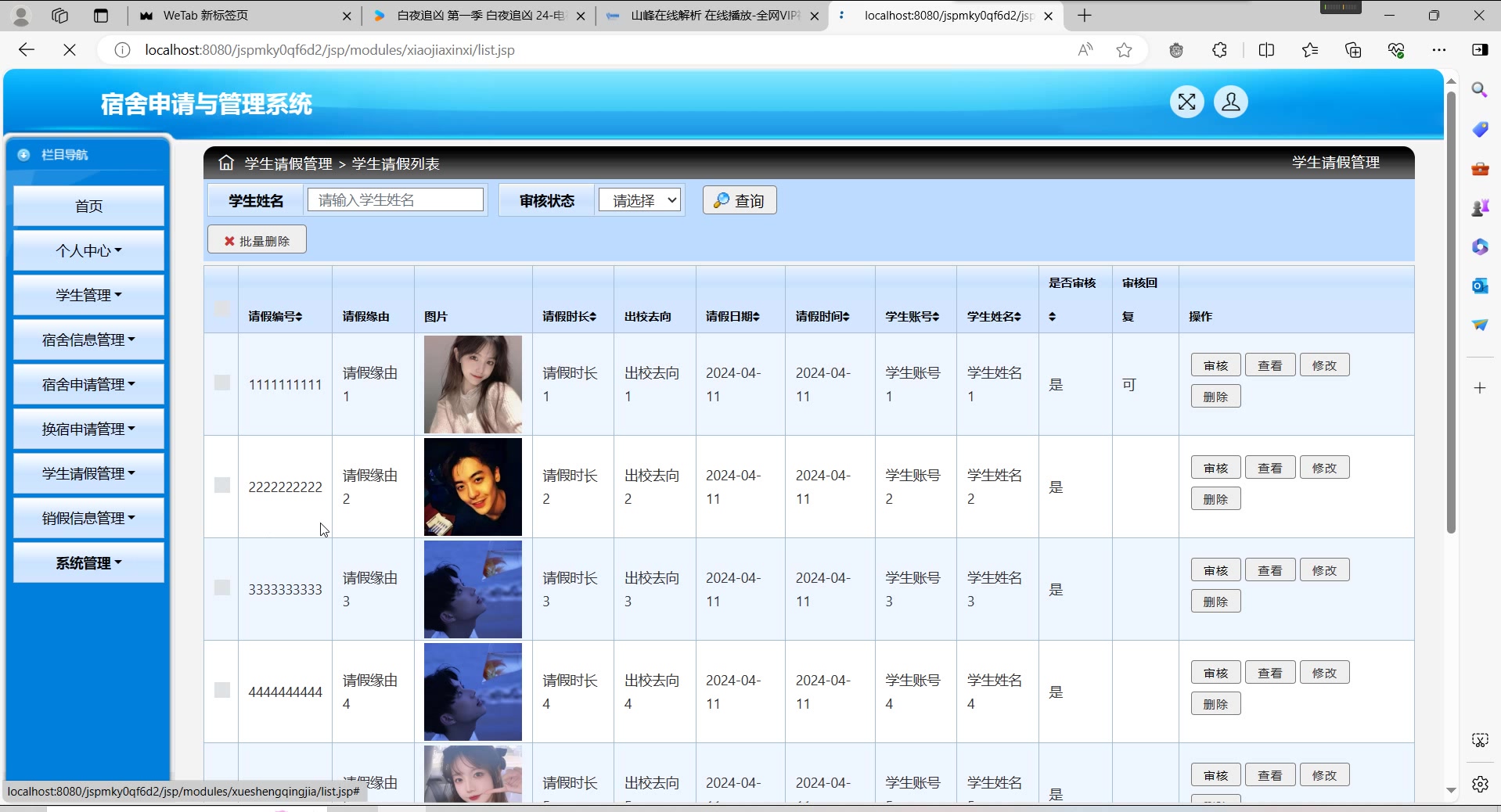
Task: Open the 审核状态 请选择 dropdown
Action: (x=639, y=200)
